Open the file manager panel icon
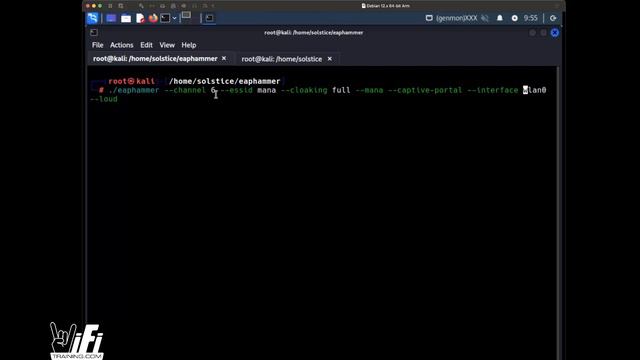This screenshot has height=360, width=640. [x=126, y=18]
